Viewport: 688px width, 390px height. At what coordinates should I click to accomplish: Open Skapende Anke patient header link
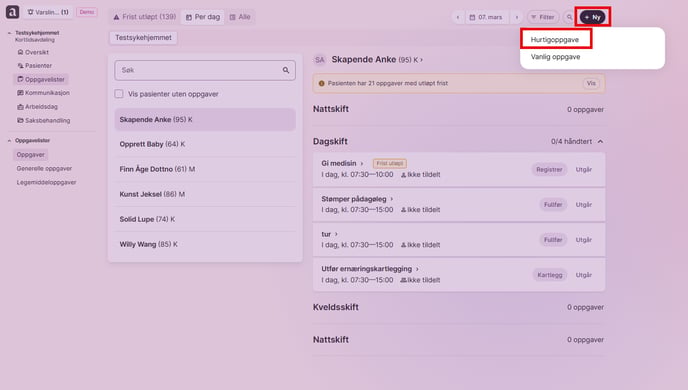(377, 60)
